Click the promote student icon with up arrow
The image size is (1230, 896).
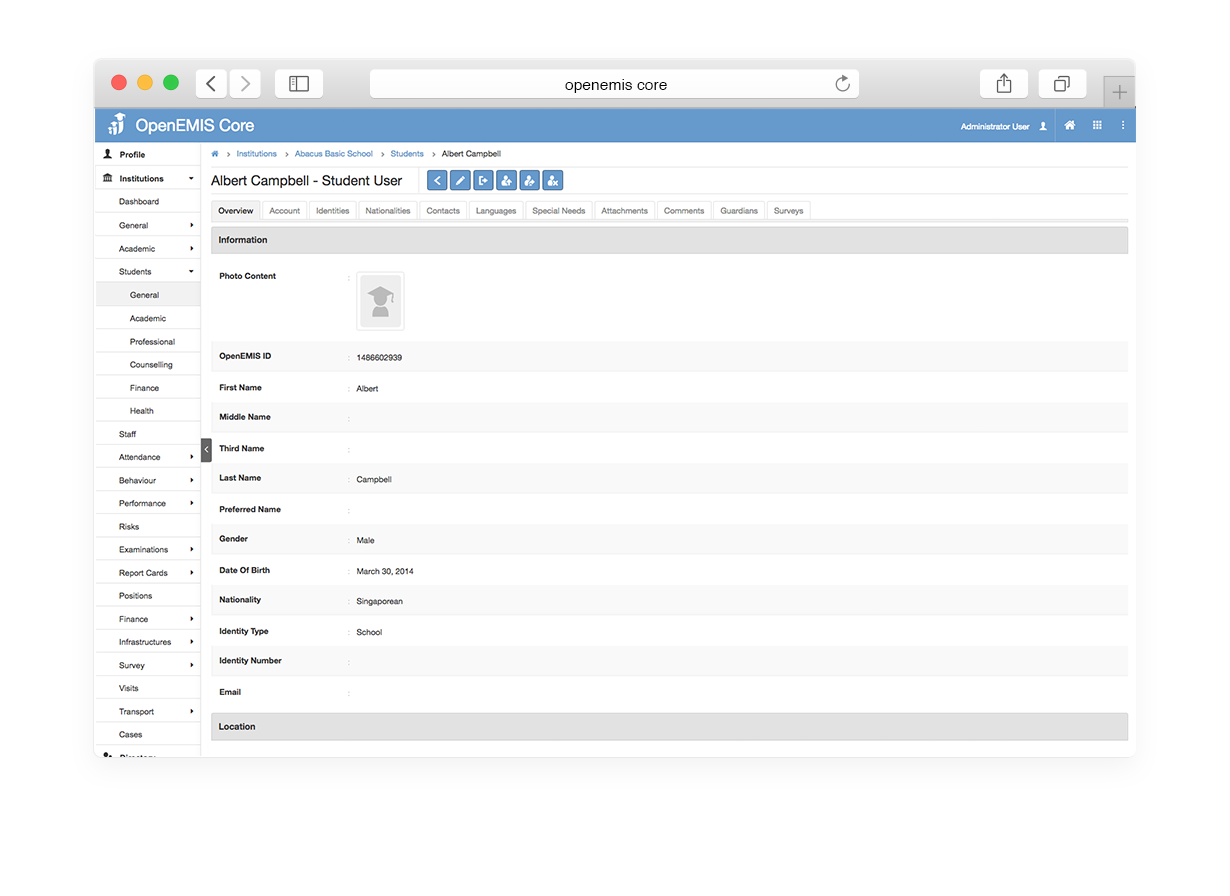tap(506, 180)
